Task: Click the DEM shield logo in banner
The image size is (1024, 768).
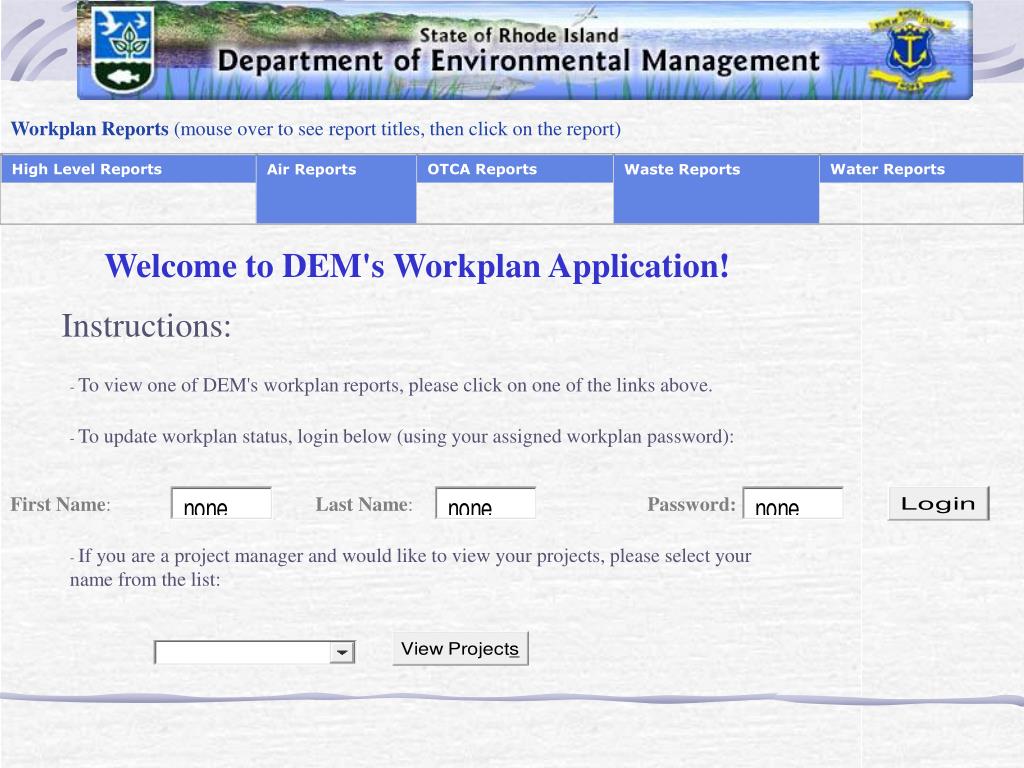Action: (x=123, y=50)
